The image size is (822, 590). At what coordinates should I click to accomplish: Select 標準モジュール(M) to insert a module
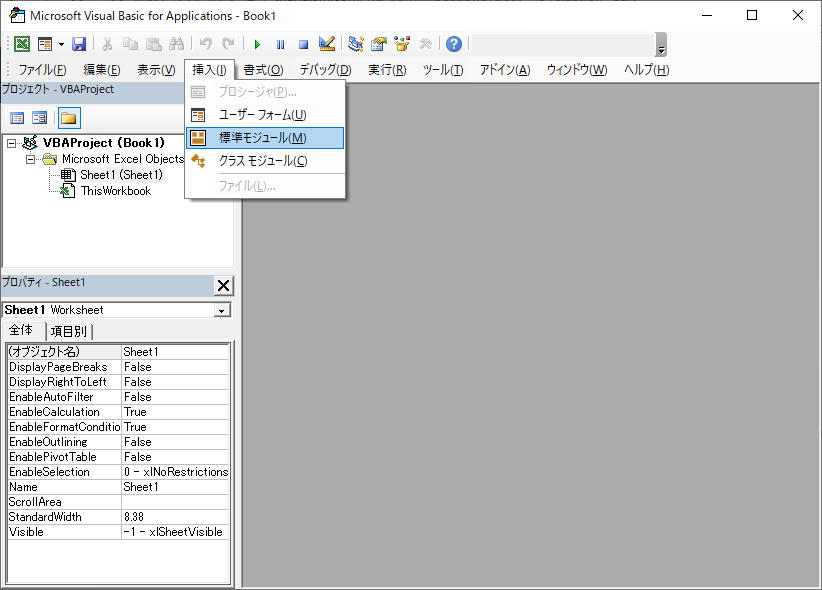click(x=265, y=138)
